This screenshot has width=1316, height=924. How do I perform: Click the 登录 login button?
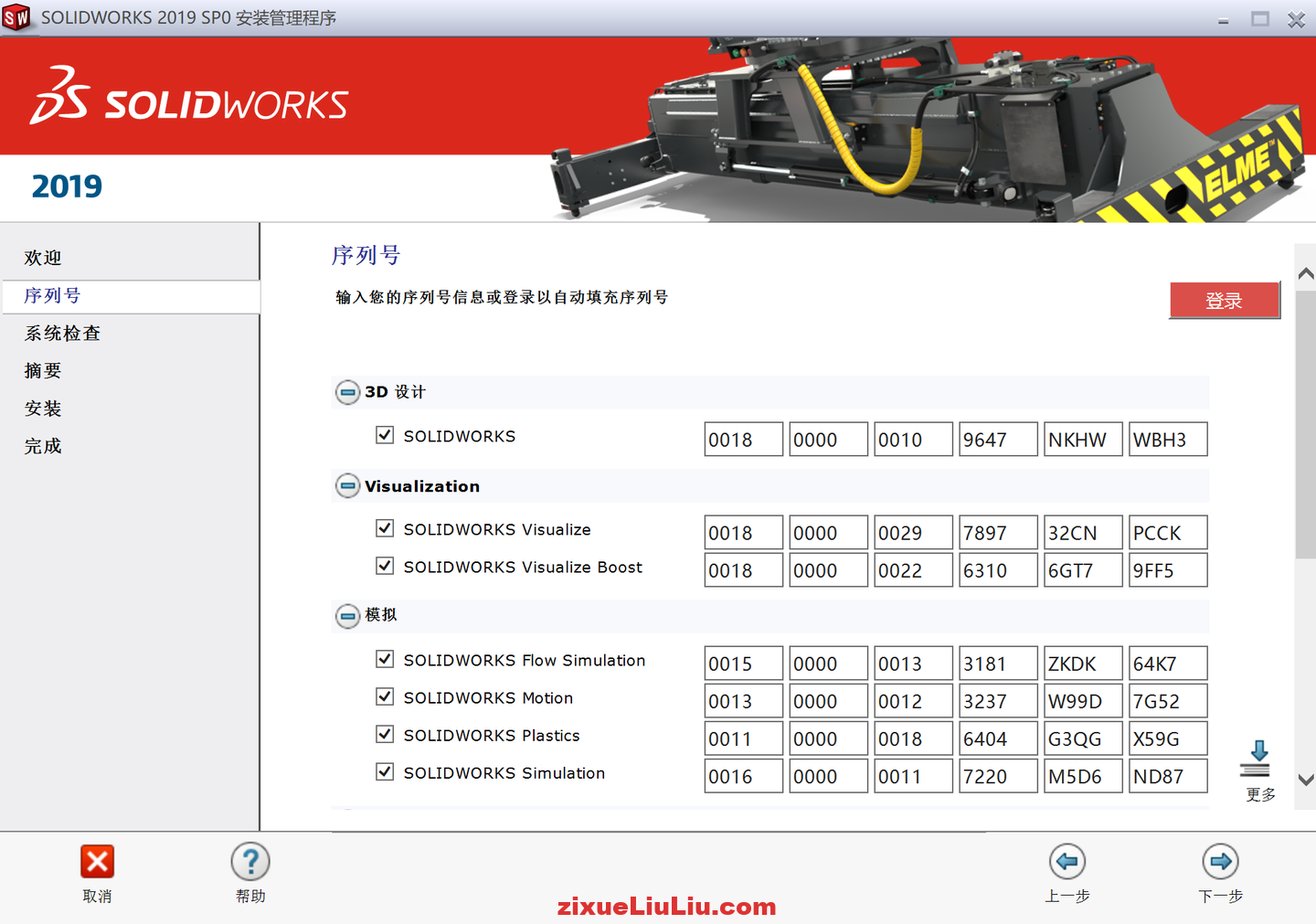tap(1225, 300)
